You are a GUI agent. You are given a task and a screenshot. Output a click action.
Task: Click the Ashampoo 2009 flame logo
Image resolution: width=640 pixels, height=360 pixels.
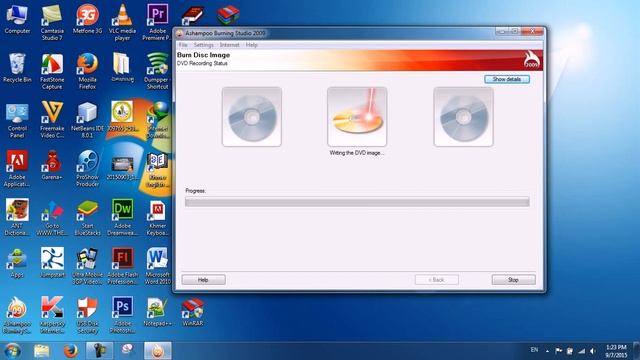[x=532, y=60]
